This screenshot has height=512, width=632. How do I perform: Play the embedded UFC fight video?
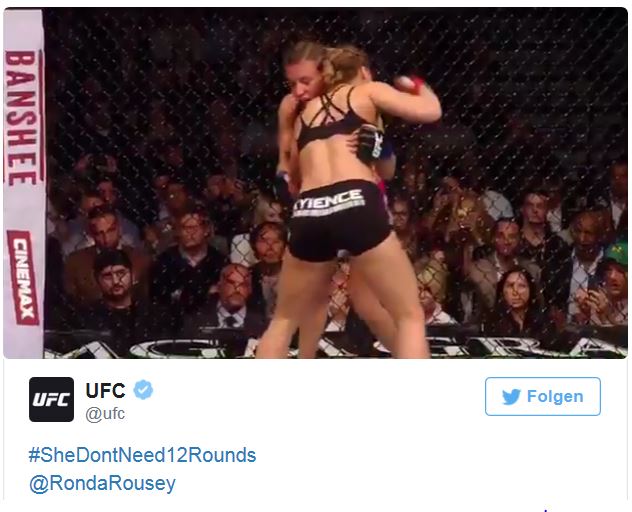[316, 183]
